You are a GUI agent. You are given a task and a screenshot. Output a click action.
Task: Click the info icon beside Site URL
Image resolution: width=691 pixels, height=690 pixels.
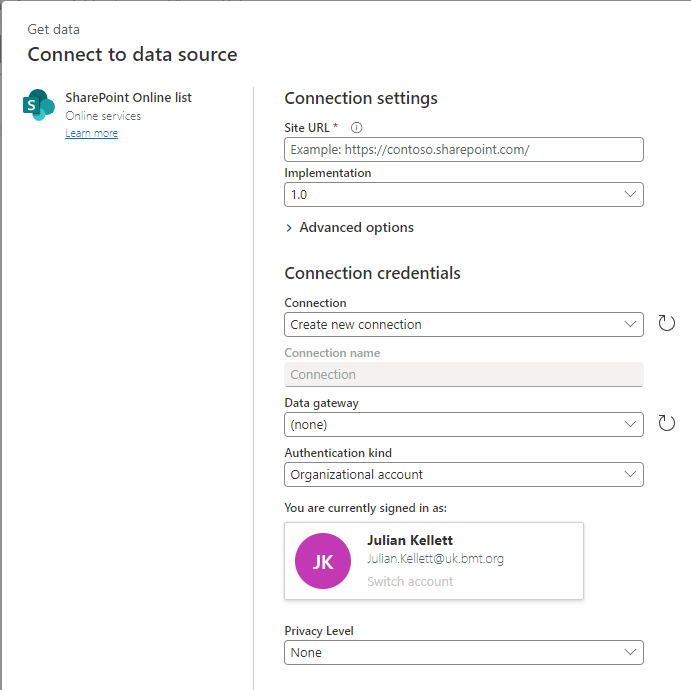(357, 127)
